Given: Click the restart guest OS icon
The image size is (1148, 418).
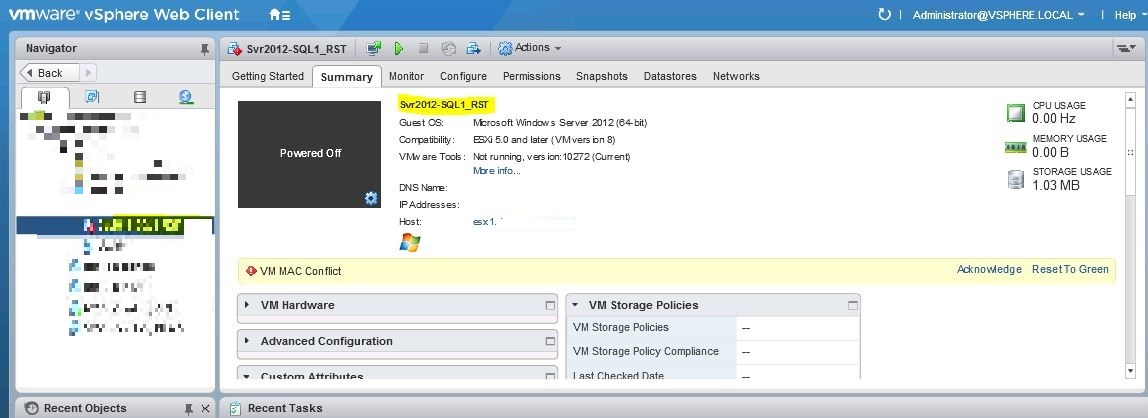Looking at the screenshot, I should click(449, 48).
